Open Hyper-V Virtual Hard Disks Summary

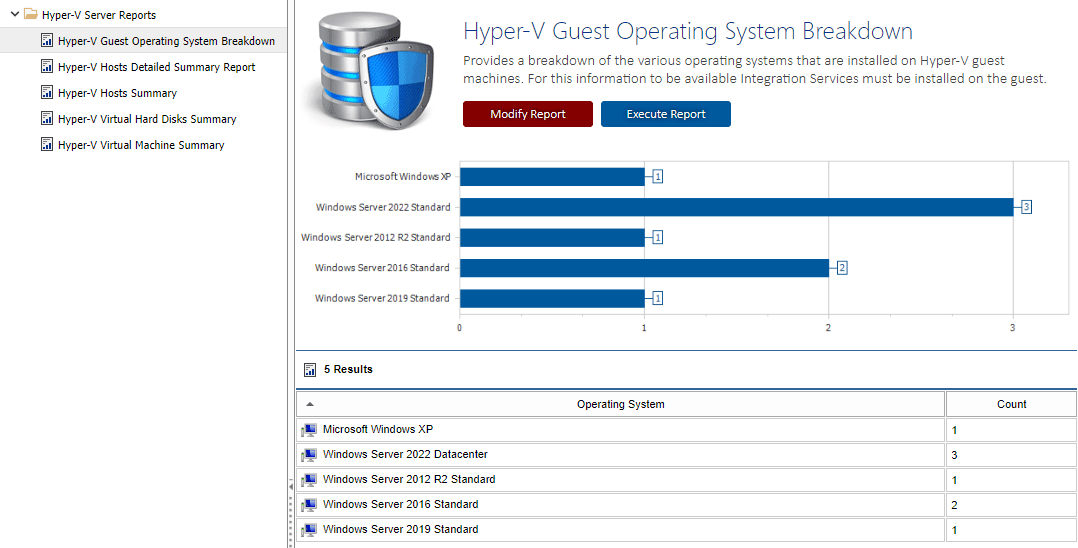[147, 119]
